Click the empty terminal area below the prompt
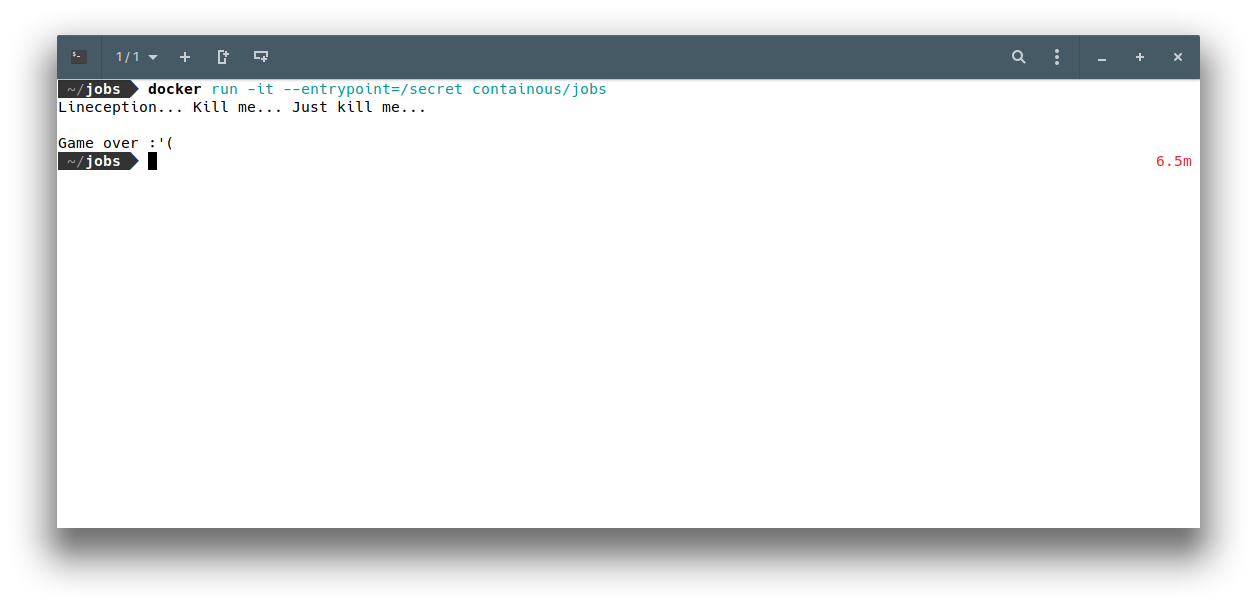This screenshot has width=1257, height=607. click(628, 348)
